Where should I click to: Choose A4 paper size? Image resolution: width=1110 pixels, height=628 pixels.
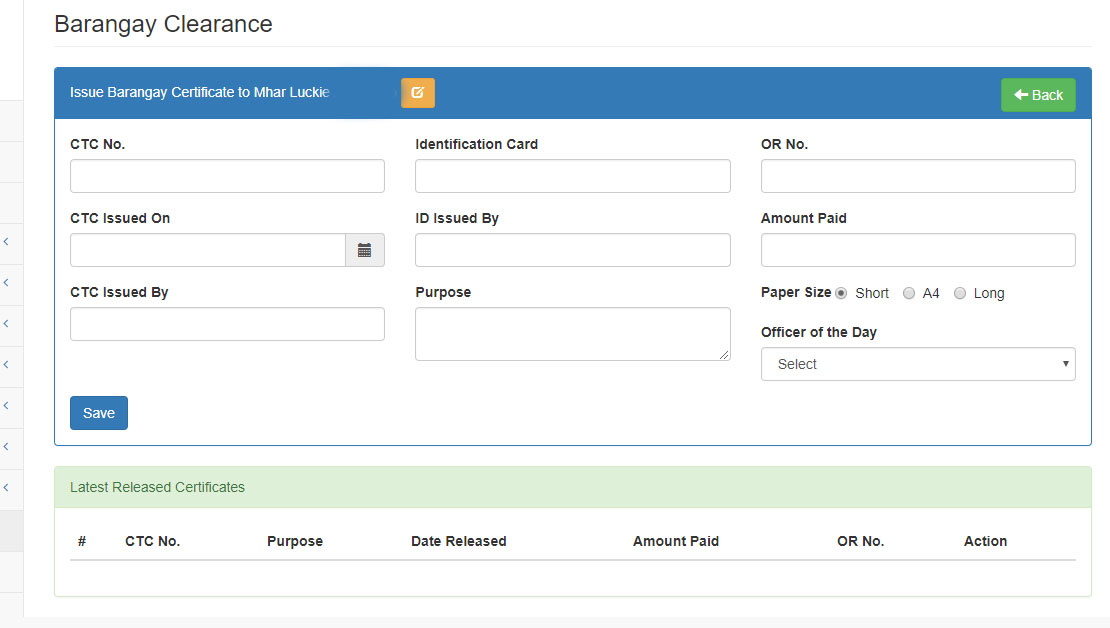tap(909, 293)
